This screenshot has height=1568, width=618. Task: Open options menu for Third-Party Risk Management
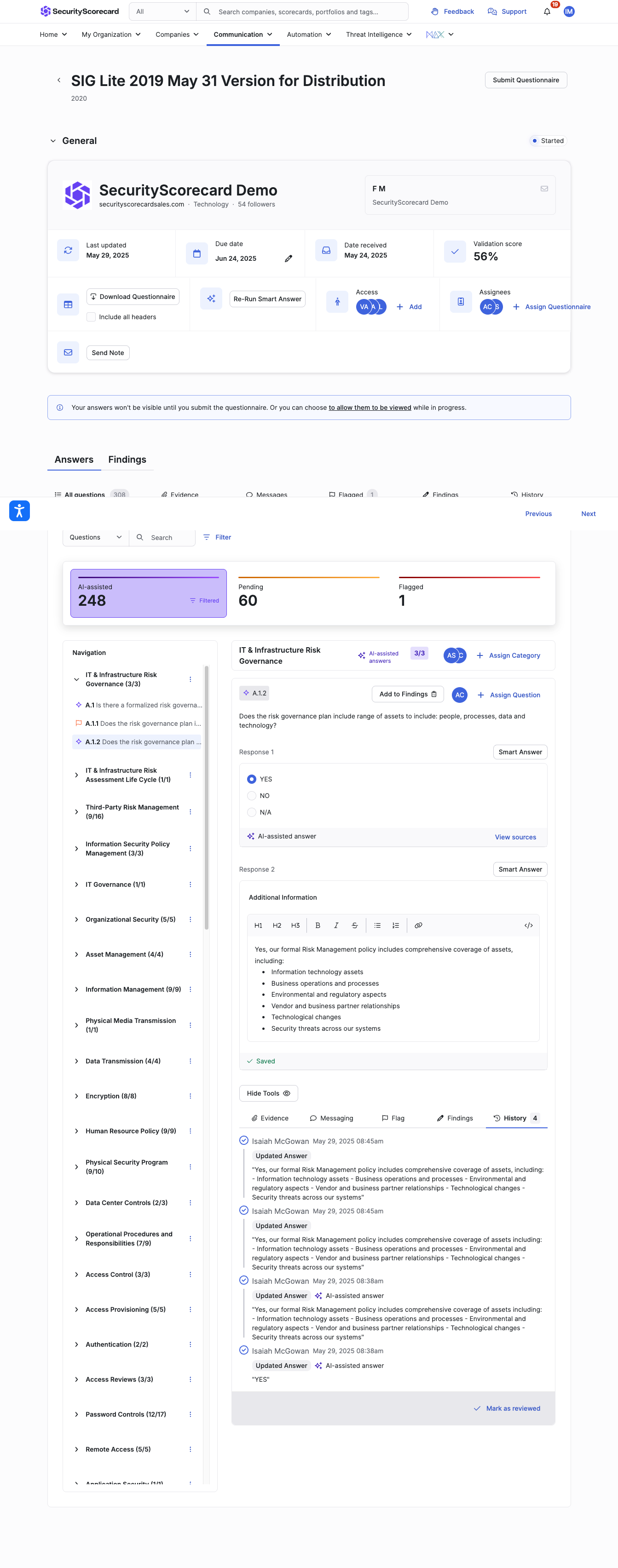coord(190,812)
